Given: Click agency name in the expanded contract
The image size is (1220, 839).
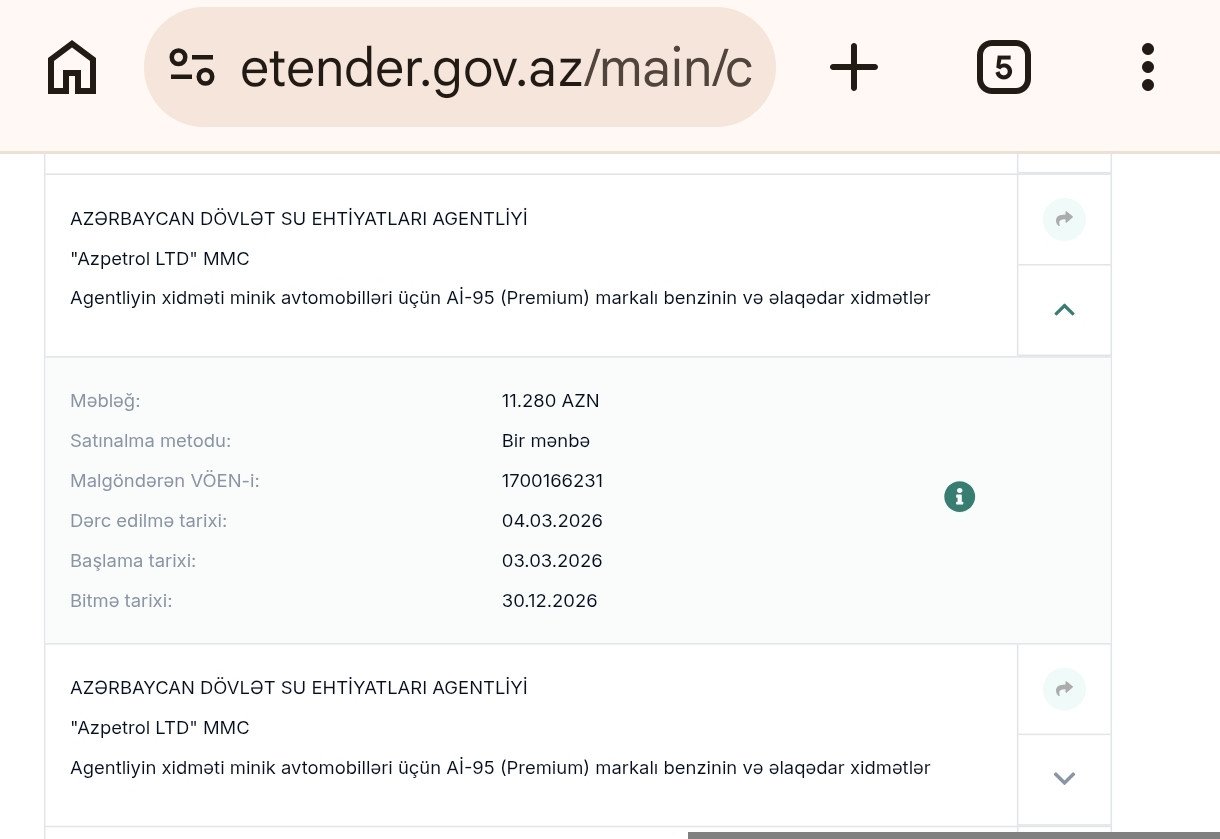Looking at the screenshot, I should pyautogui.click(x=298, y=219).
